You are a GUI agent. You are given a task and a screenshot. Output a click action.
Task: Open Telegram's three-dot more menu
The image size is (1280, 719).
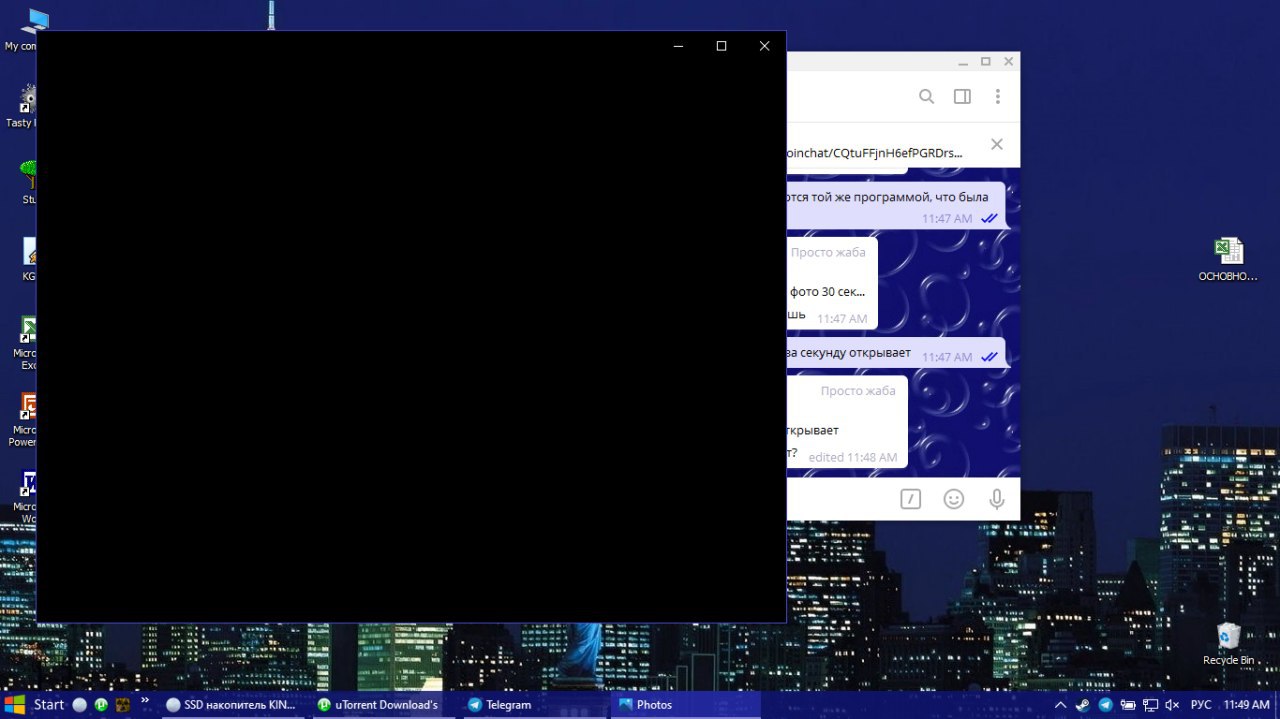[x=997, y=97]
